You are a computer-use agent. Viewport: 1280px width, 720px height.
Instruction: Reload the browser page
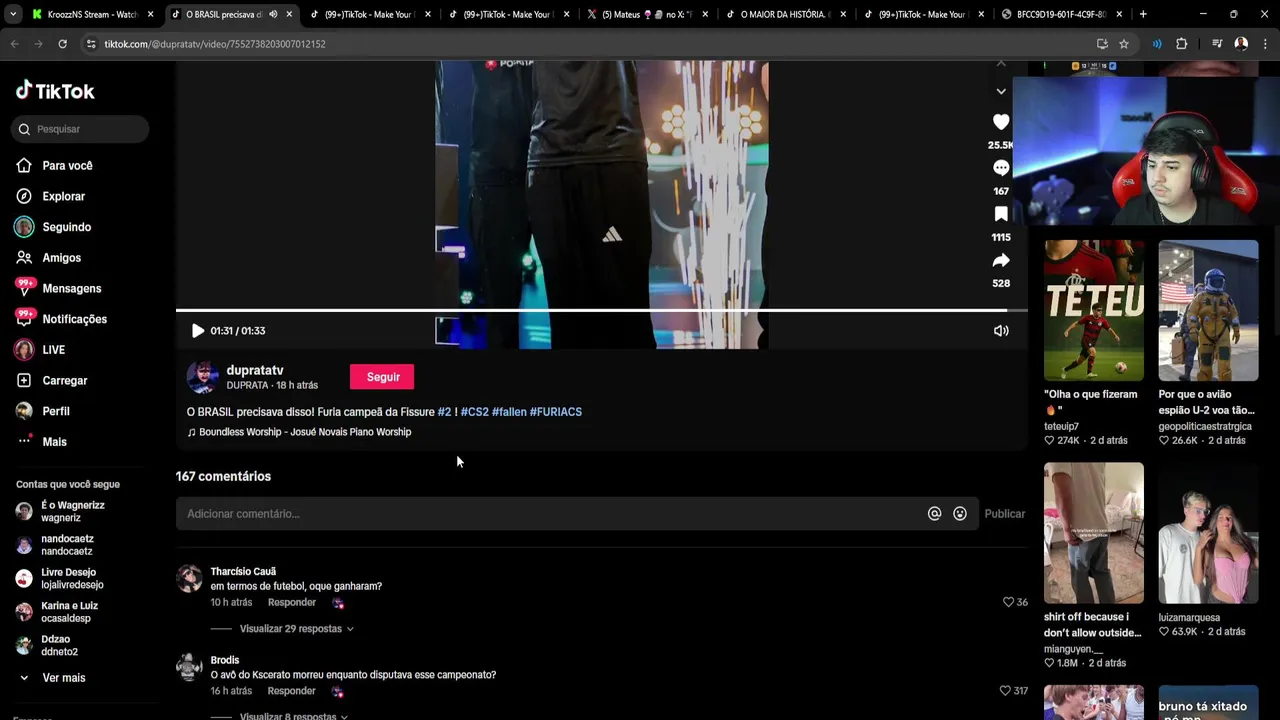pyautogui.click(x=62, y=44)
